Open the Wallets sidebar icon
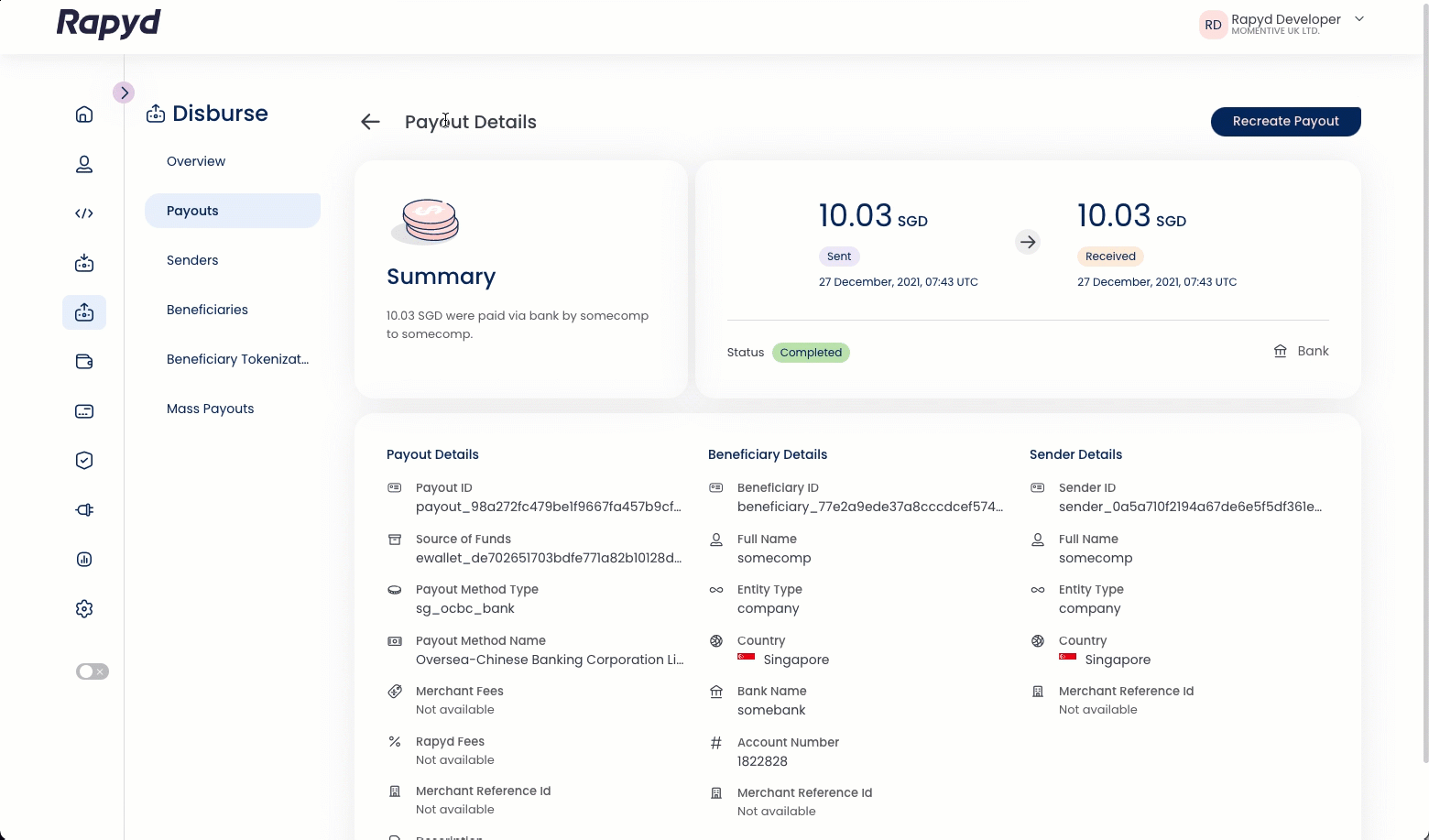This screenshot has height=840, width=1429. 84,362
